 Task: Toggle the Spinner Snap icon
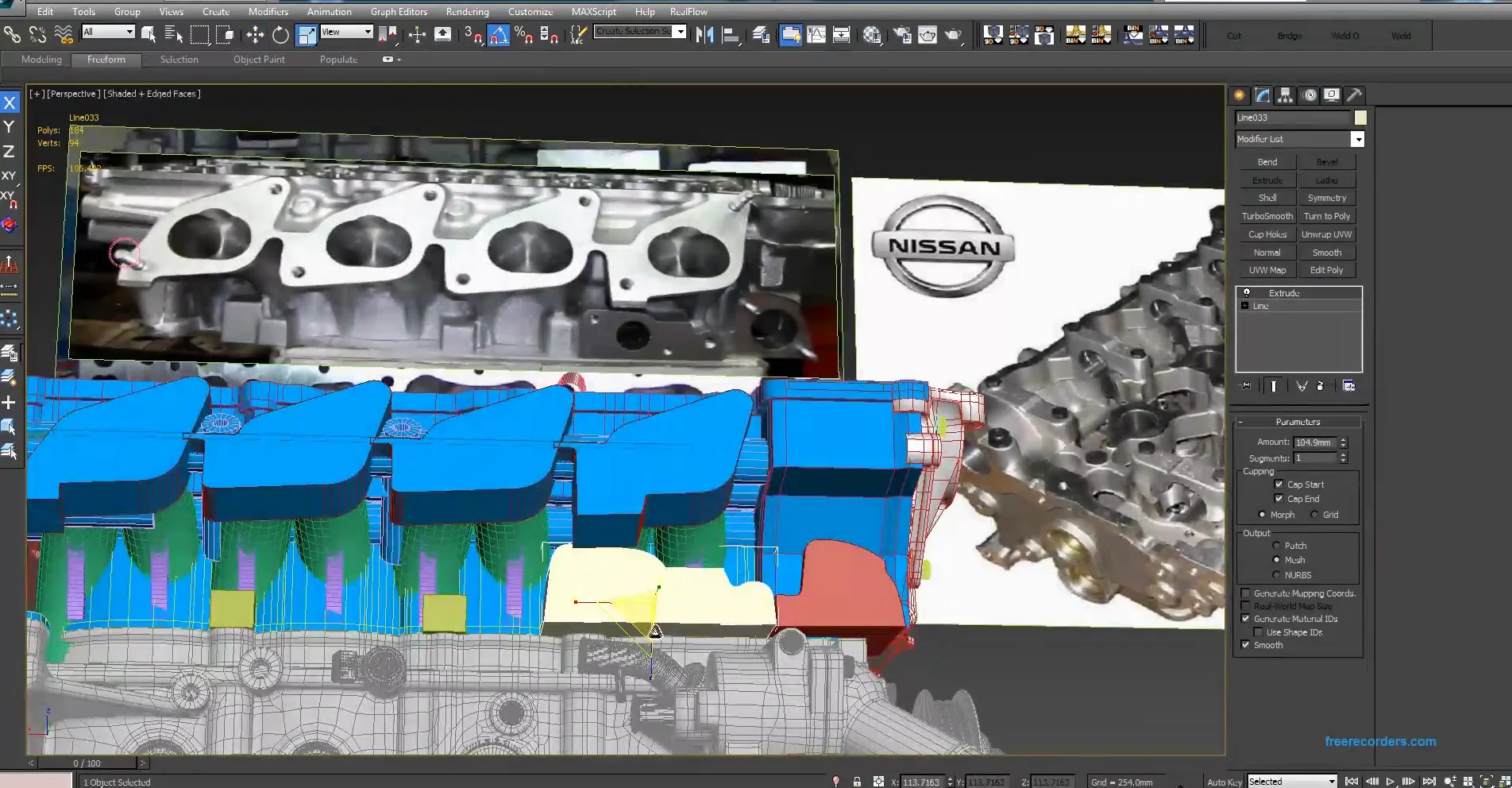pyautogui.click(x=550, y=34)
